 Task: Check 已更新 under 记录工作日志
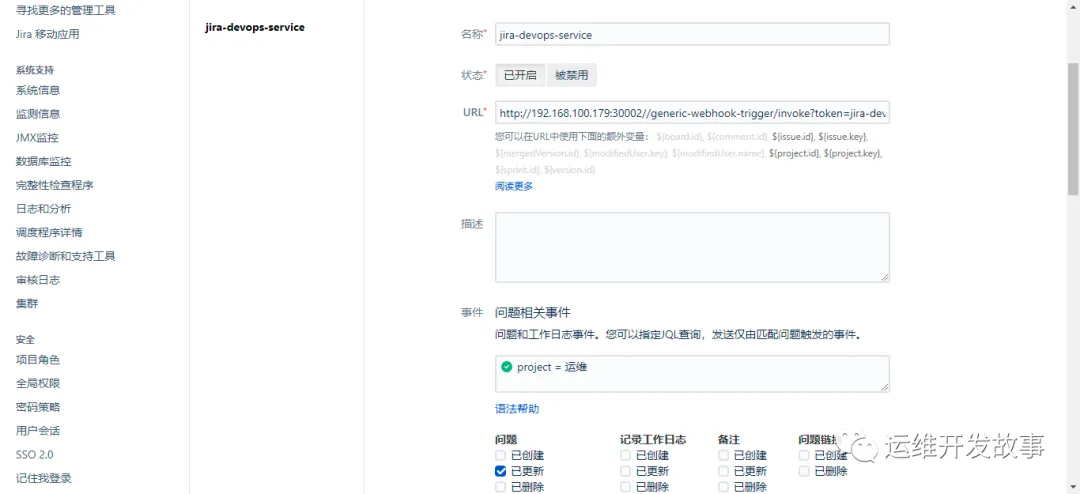coord(625,471)
